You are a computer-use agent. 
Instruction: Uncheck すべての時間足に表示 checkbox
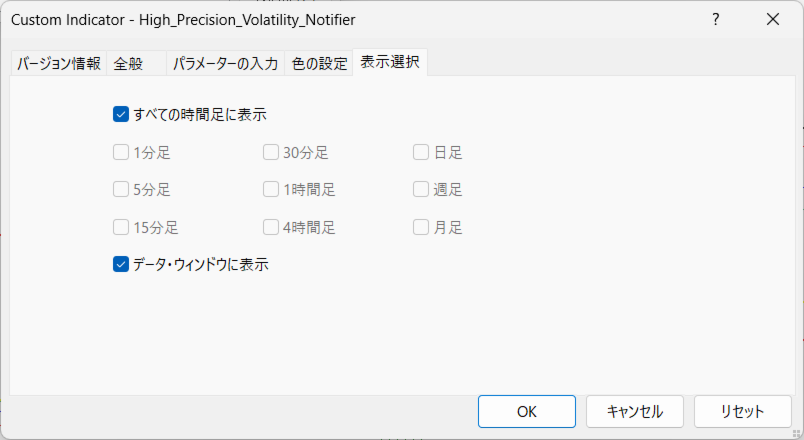tap(121, 115)
